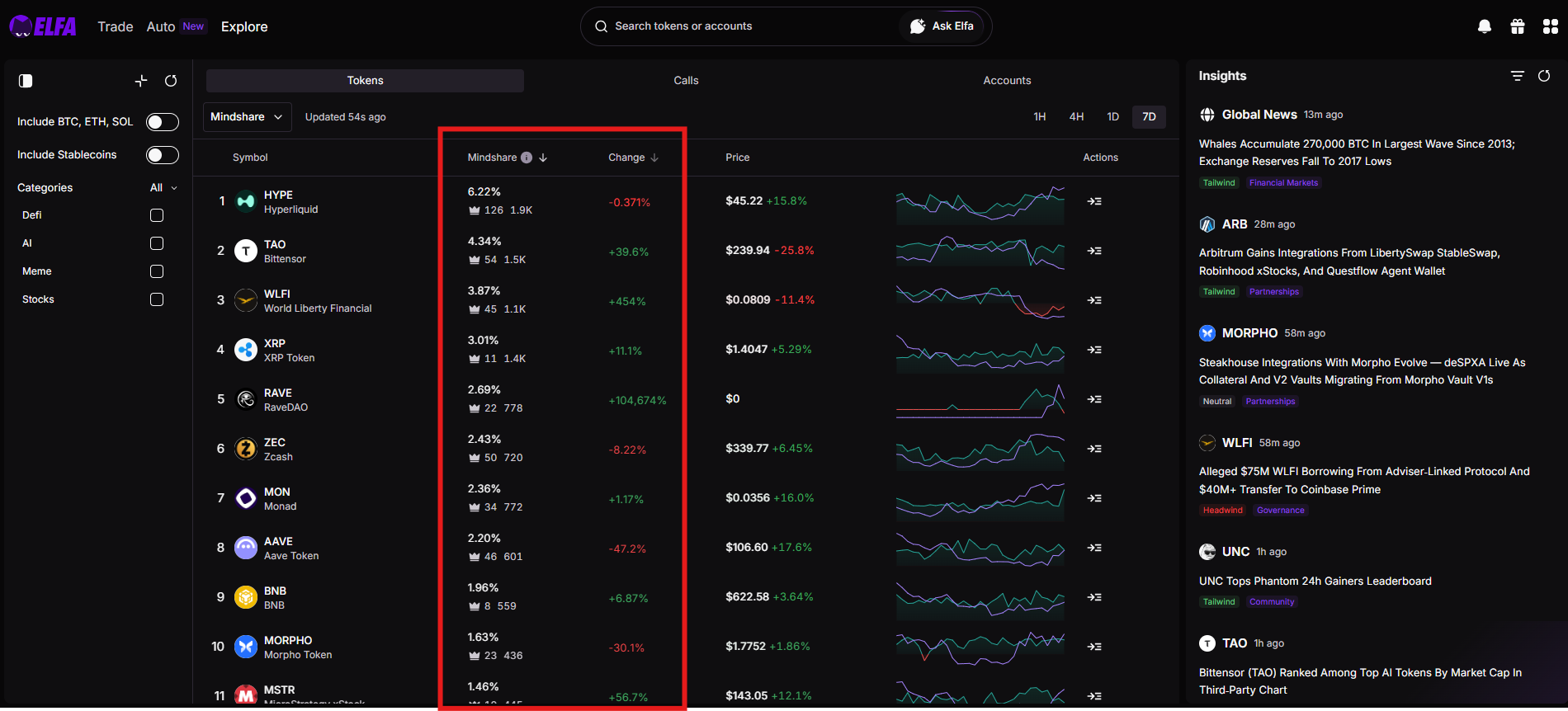Click the Zcash token logo
The image size is (1568, 711).
[x=246, y=449]
